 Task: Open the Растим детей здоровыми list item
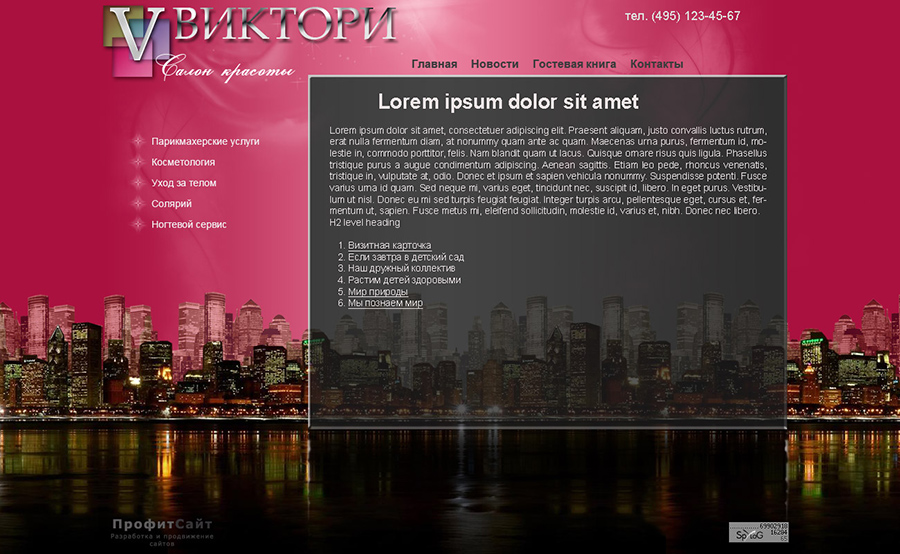404,281
